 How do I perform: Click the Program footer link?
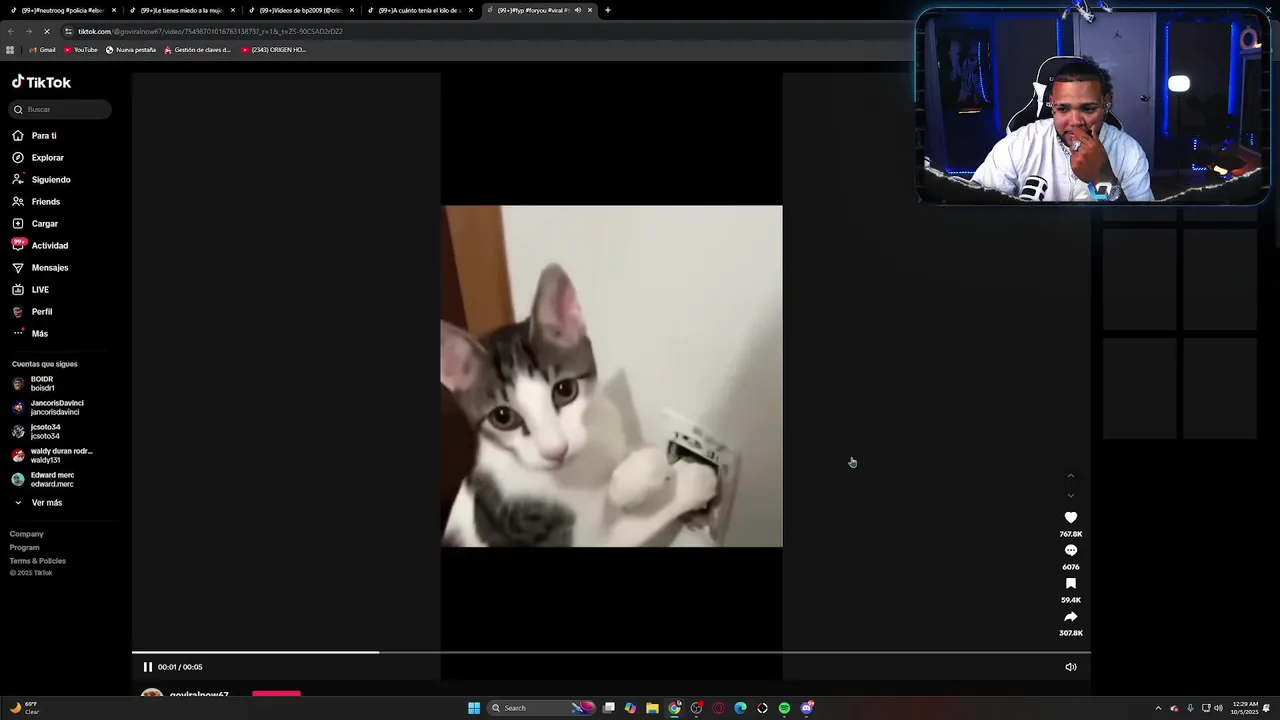25,547
